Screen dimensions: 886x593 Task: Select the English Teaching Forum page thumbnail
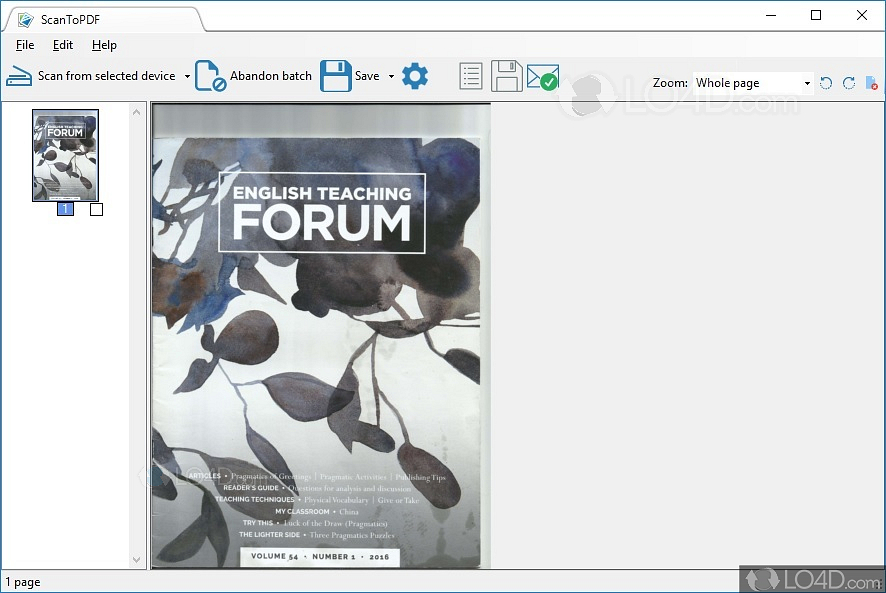(x=65, y=155)
